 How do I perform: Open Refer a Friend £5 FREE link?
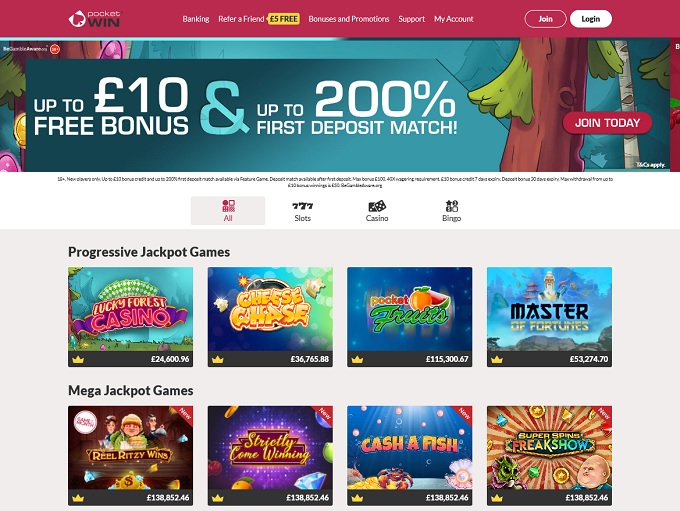[259, 19]
